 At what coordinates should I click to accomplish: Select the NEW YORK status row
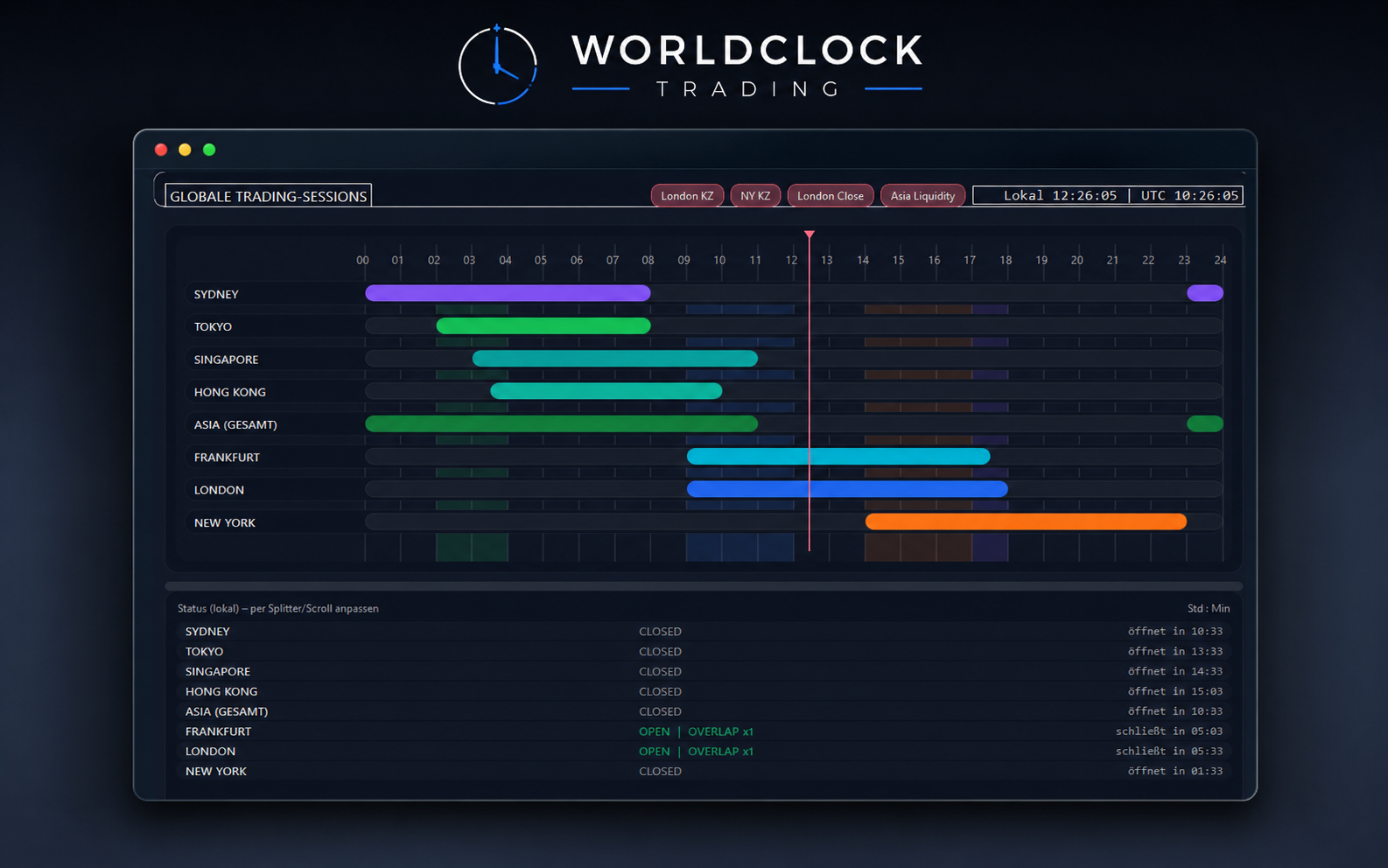coord(704,771)
